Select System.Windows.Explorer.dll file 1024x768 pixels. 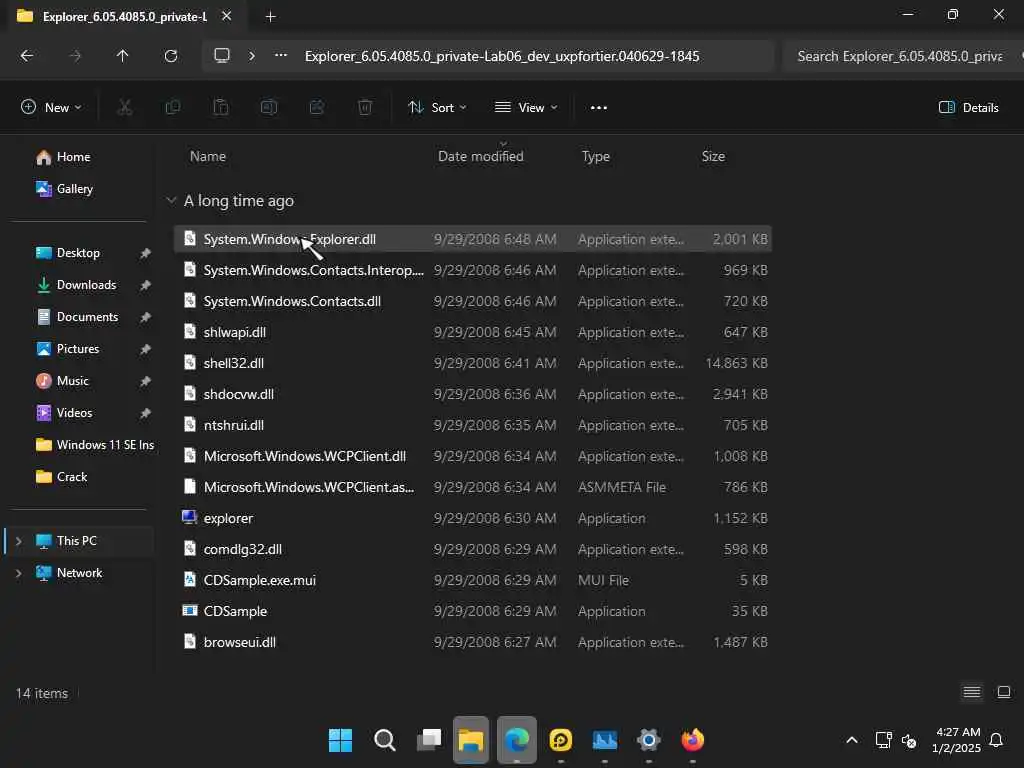[473, 239]
